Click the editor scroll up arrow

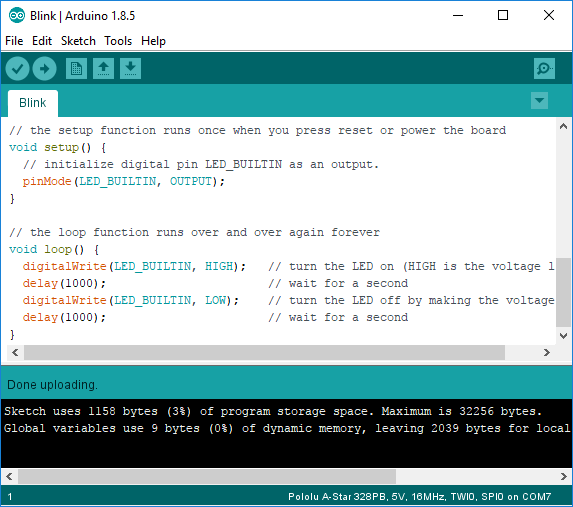pyautogui.click(x=563, y=126)
